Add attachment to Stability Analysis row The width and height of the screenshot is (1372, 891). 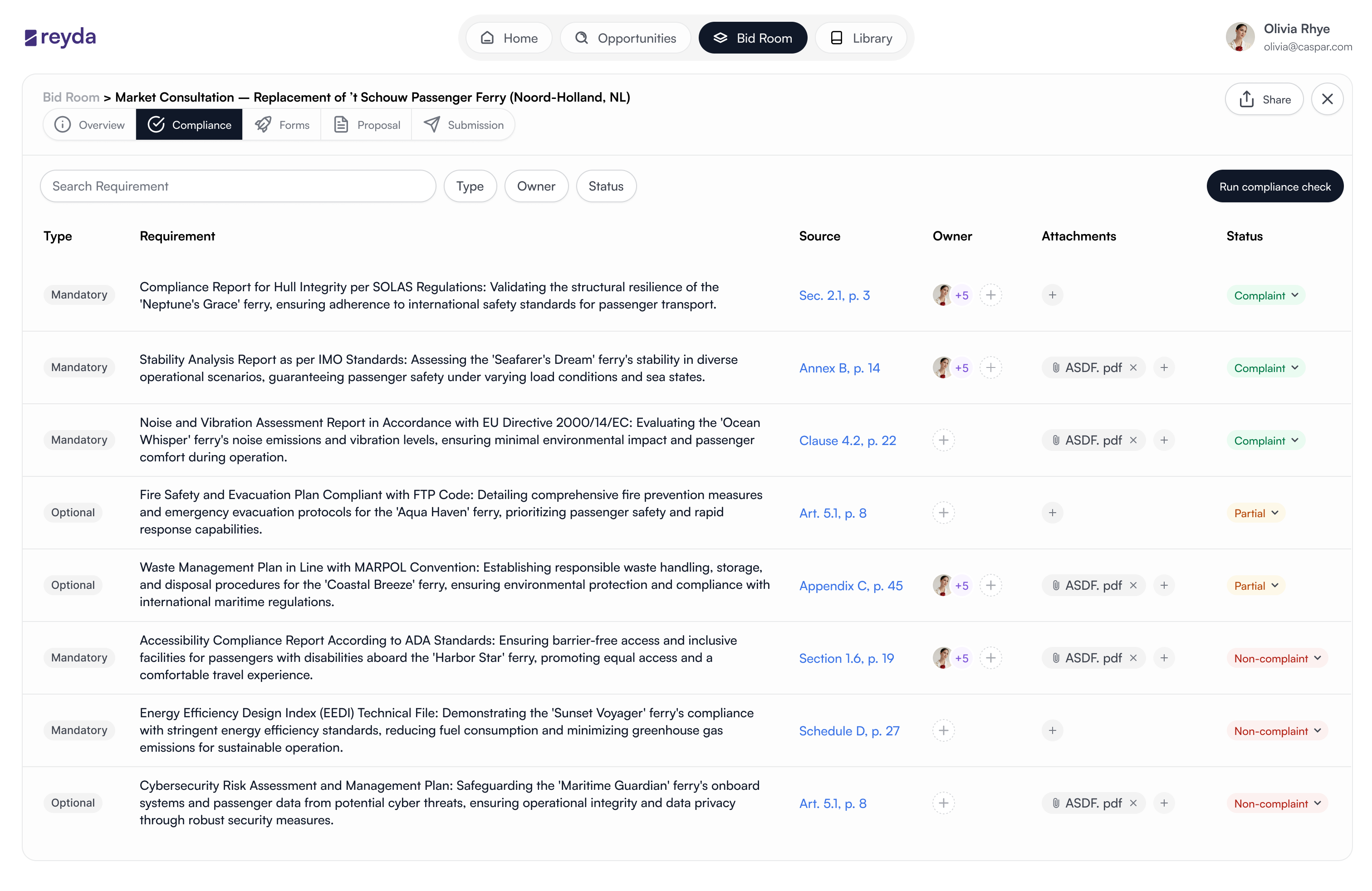point(1164,367)
